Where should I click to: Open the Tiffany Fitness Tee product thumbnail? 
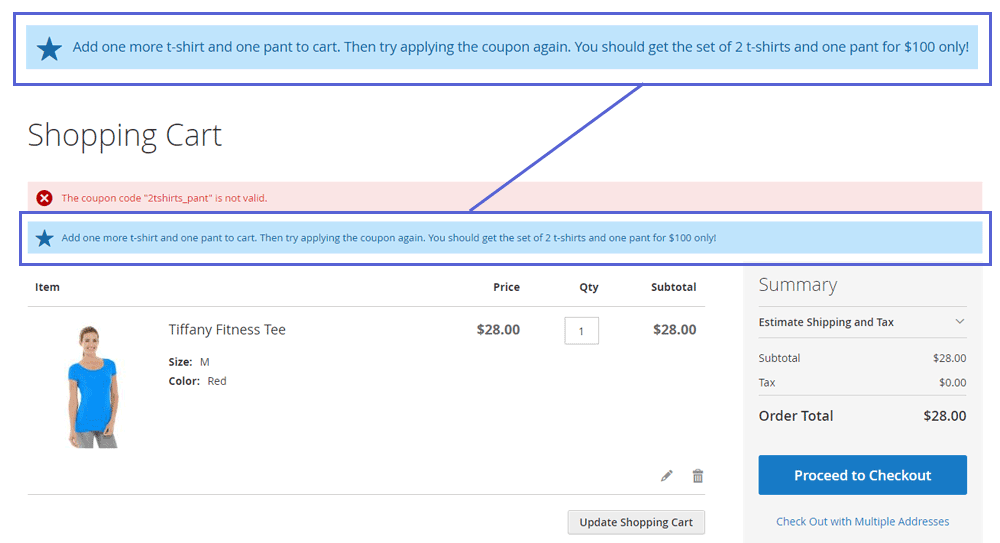point(92,386)
